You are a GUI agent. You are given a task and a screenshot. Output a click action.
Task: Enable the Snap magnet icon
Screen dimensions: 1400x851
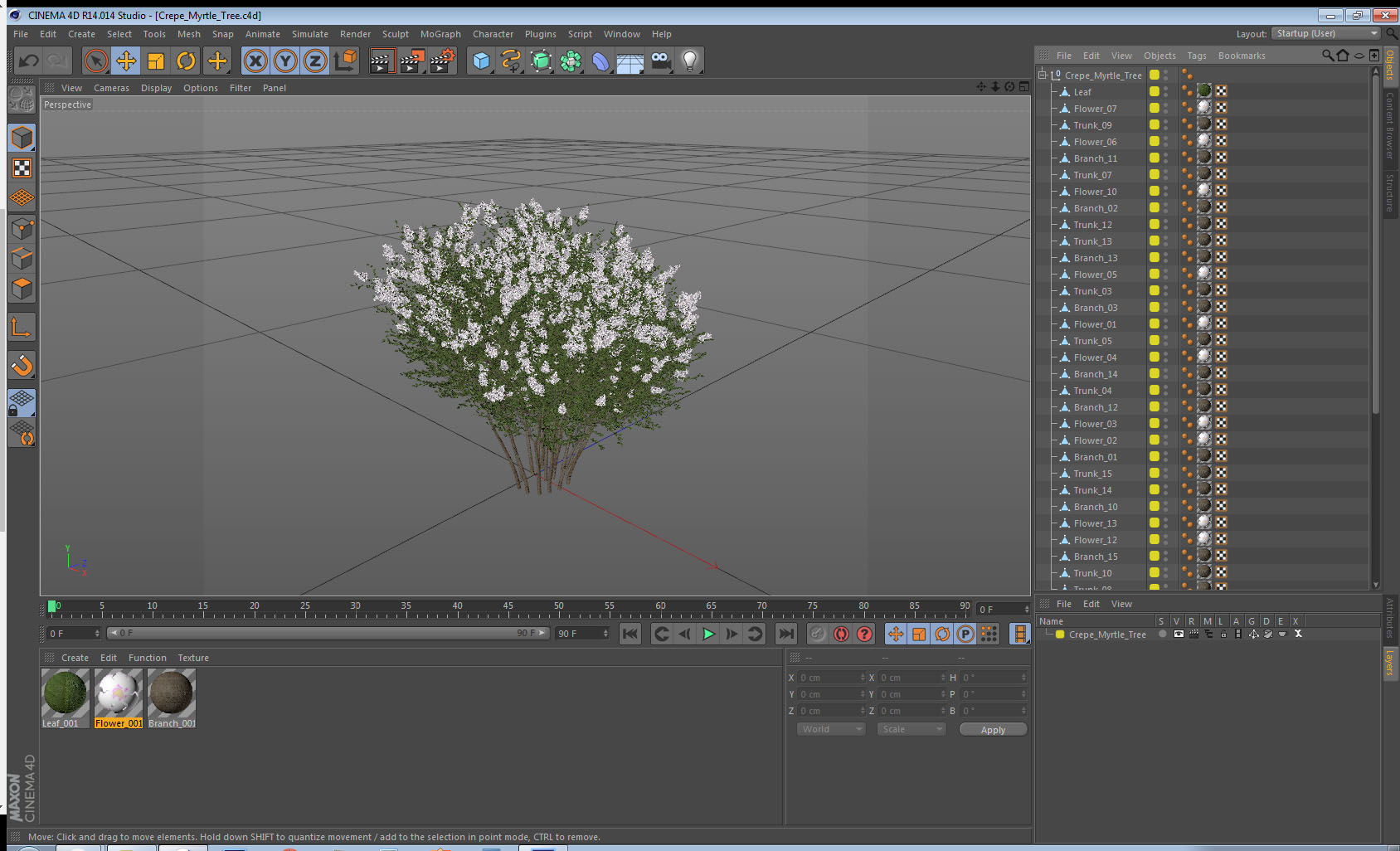[22, 365]
